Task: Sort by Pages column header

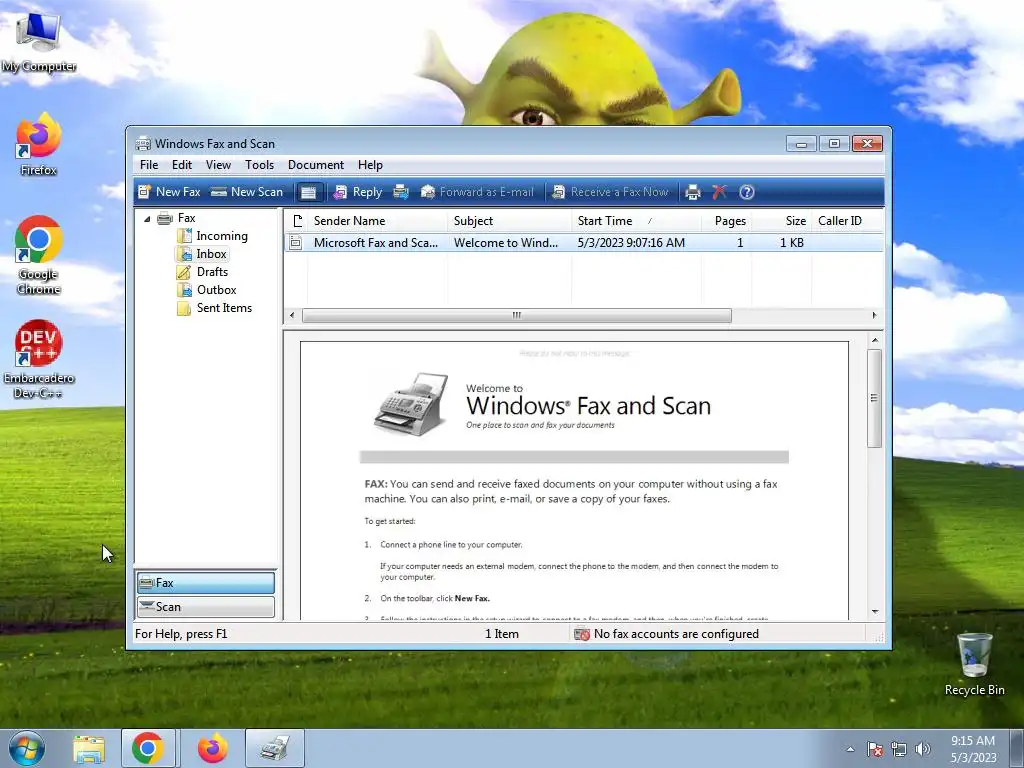Action: click(727, 221)
